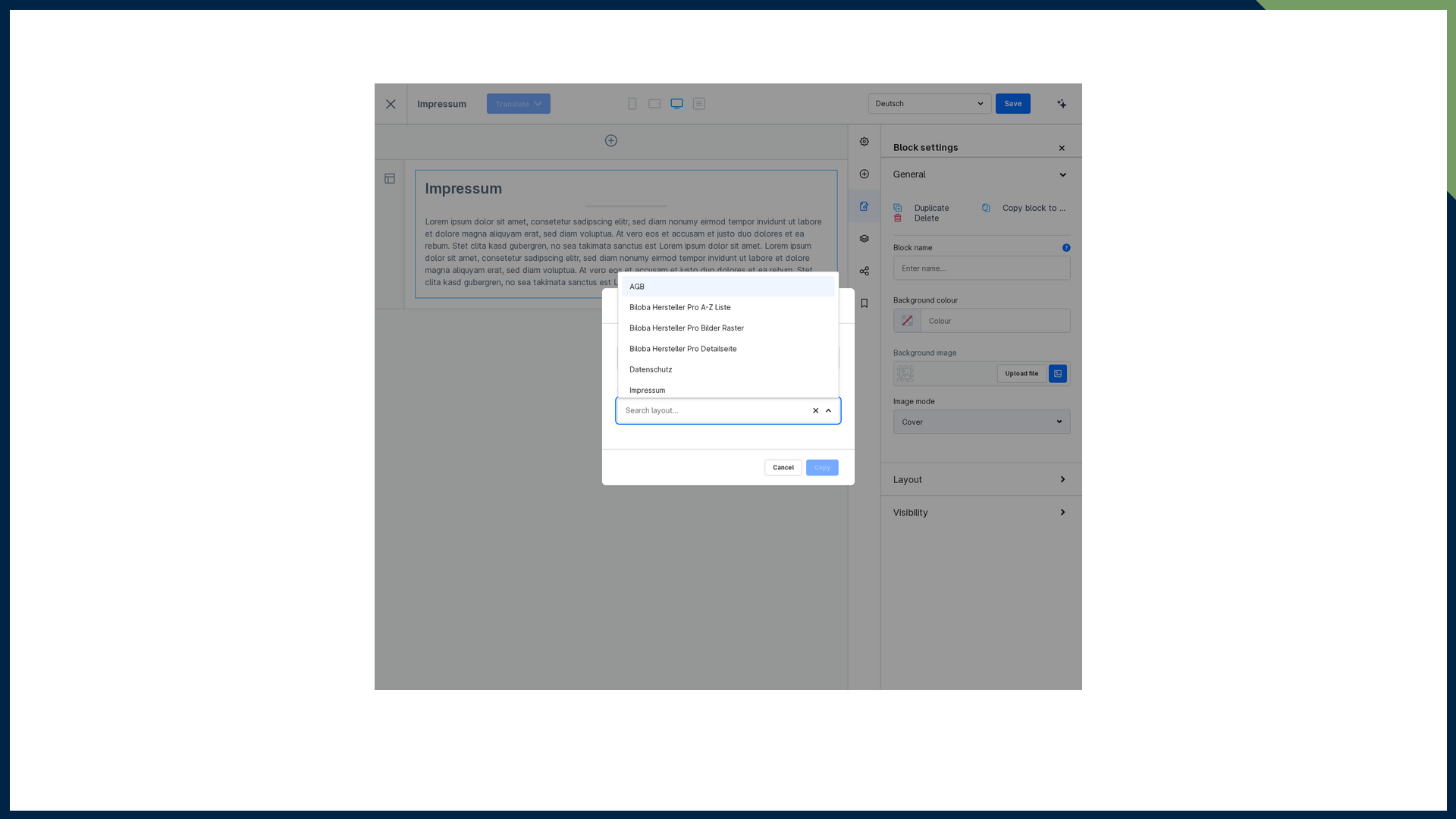
Task: Click the Impressum title in toolbar
Action: 441,104
